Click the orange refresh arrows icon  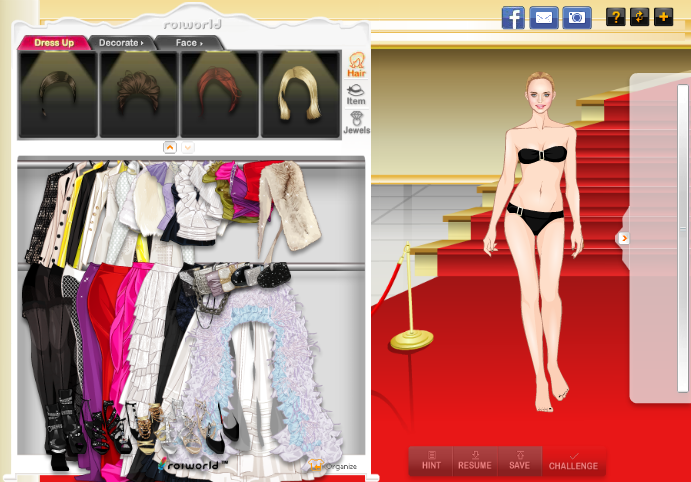point(639,17)
